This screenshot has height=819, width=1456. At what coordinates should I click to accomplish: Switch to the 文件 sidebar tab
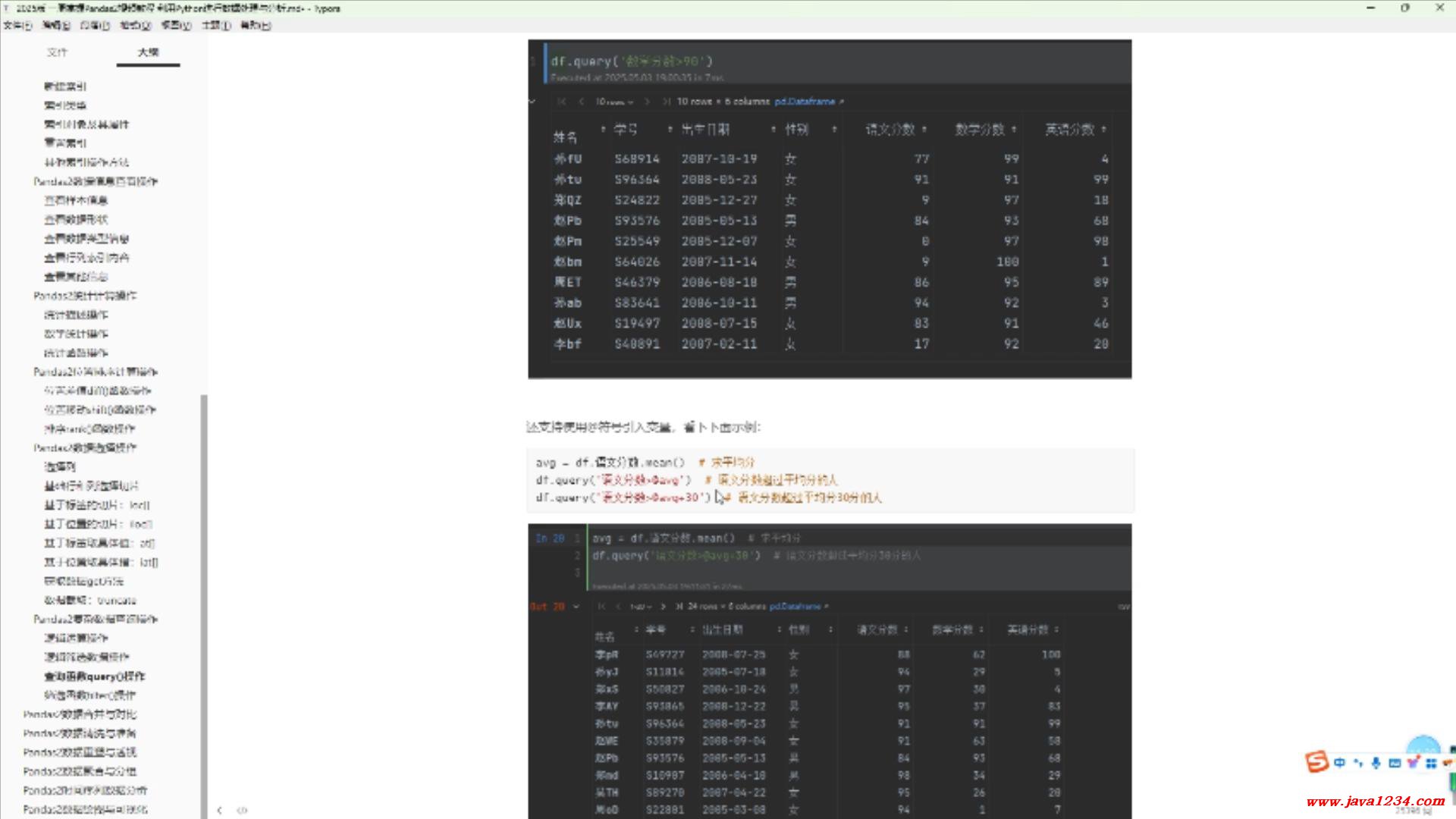pyautogui.click(x=57, y=52)
